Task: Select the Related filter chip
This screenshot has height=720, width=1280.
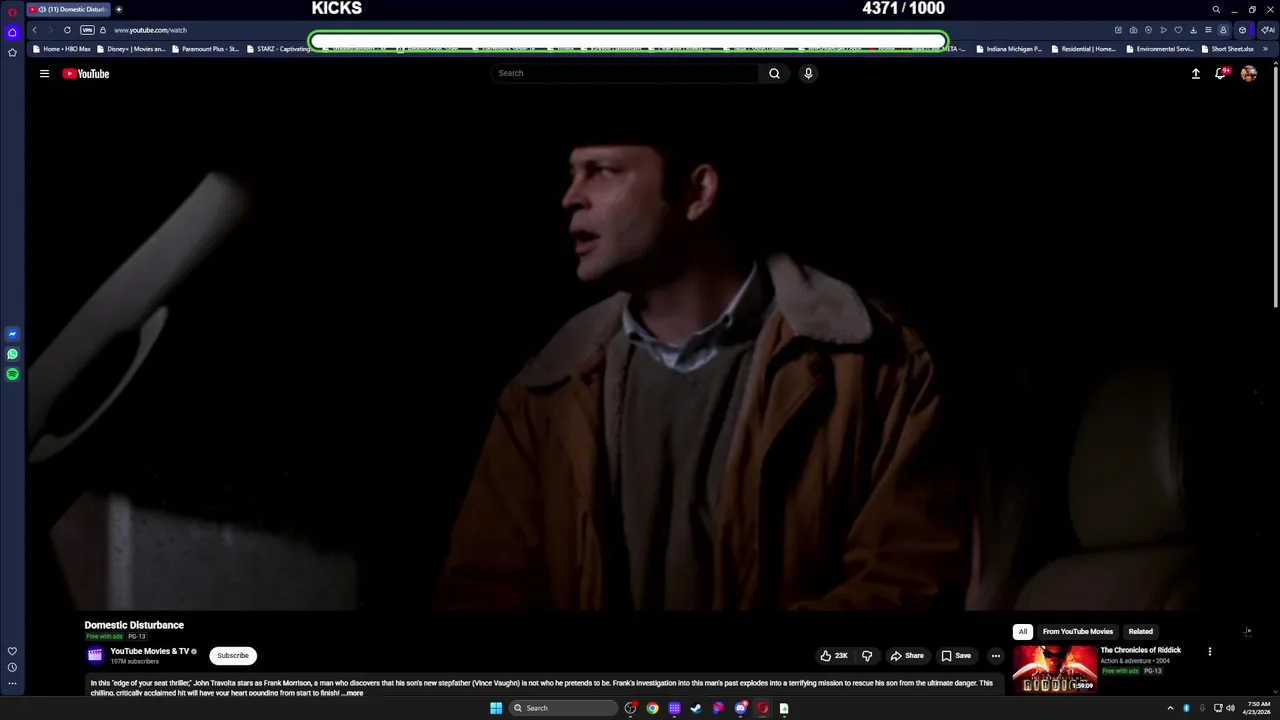Action: (1140, 632)
